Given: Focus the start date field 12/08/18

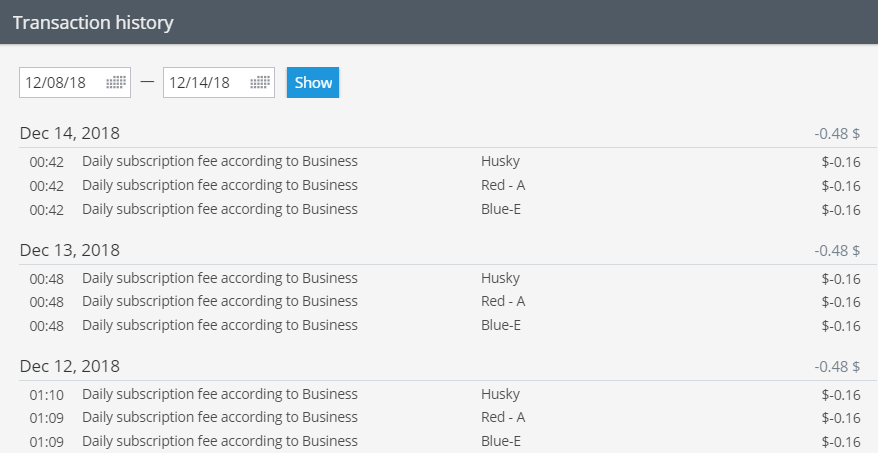Looking at the screenshot, I should click(x=75, y=83).
